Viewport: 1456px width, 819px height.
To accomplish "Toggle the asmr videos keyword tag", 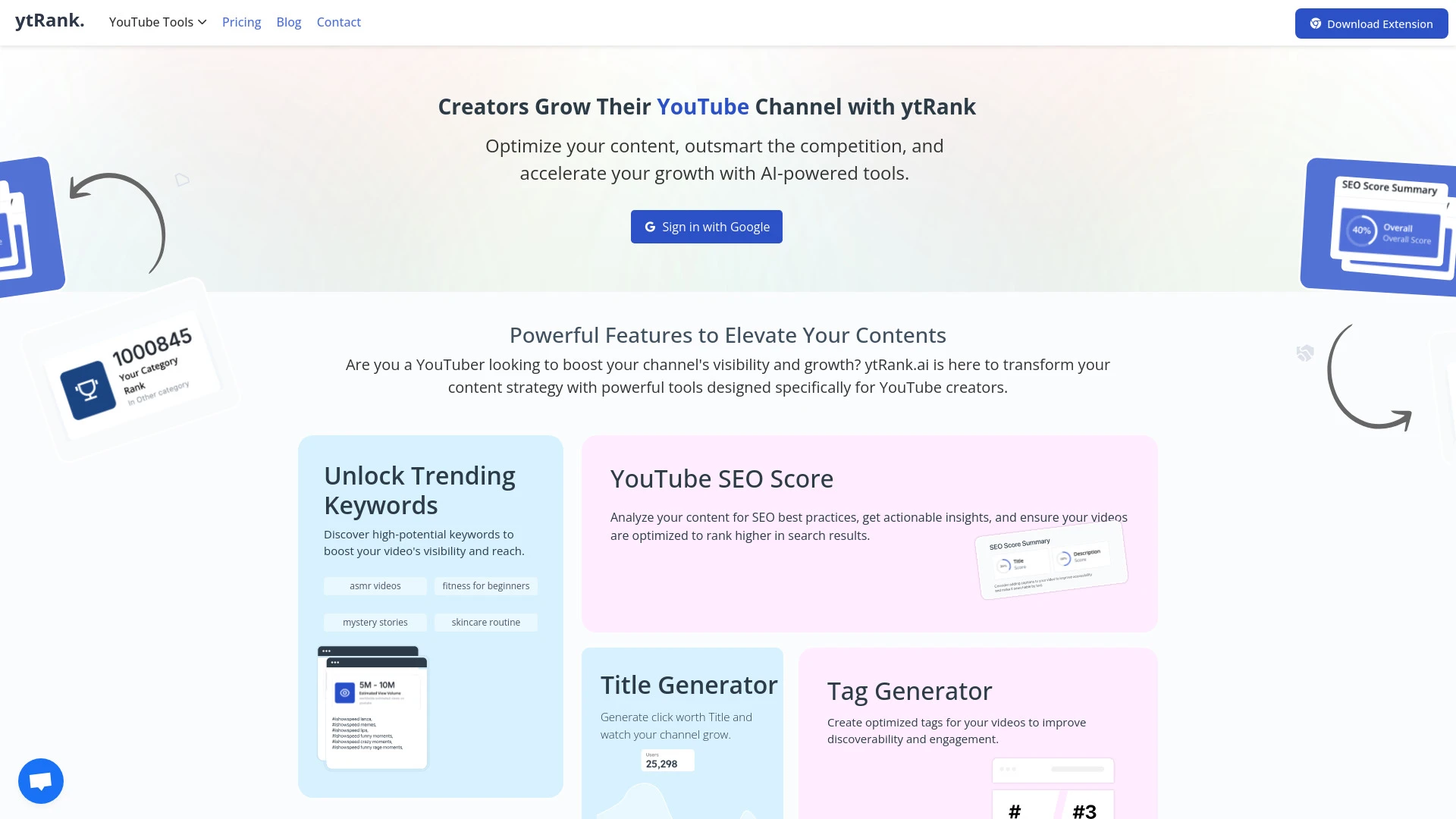I will (x=375, y=585).
